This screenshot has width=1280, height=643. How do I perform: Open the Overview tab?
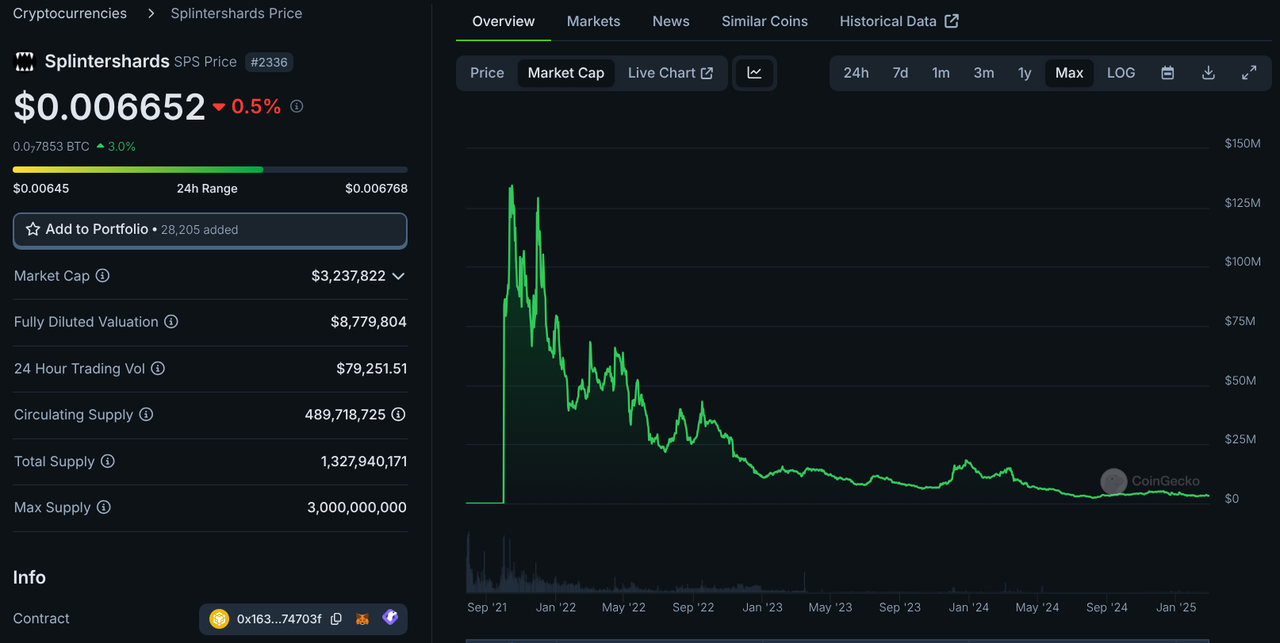click(503, 21)
